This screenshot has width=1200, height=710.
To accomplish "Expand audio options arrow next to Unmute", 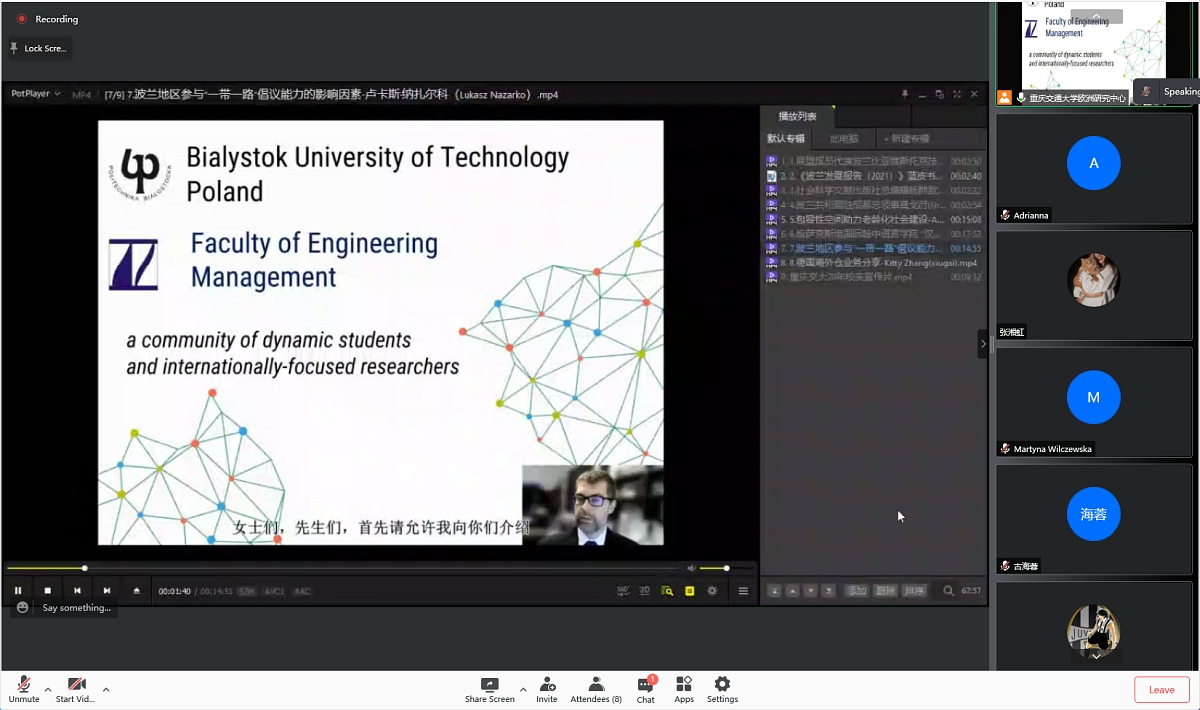I will tap(48, 689).
